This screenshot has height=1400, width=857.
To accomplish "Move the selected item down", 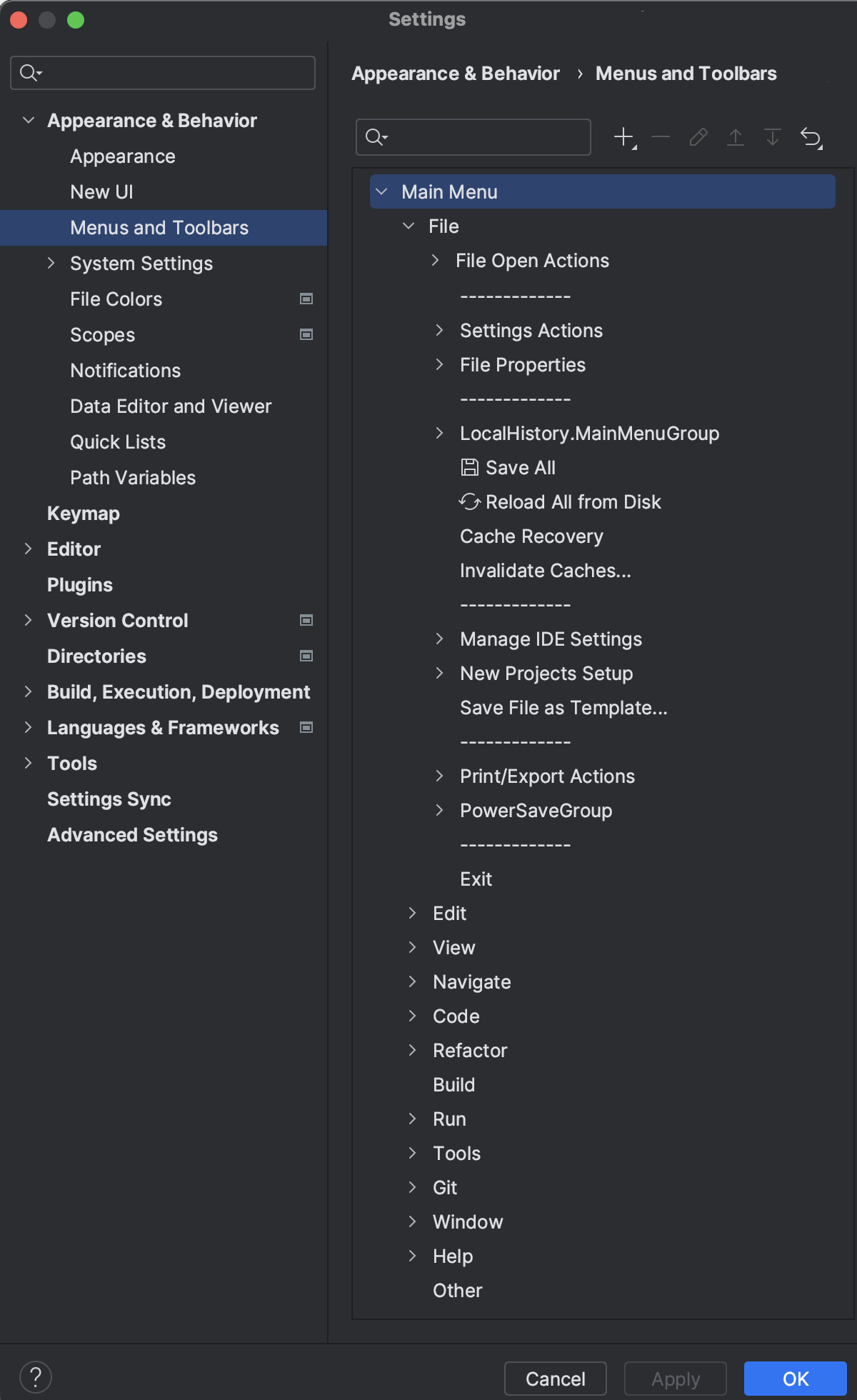I will pyautogui.click(x=772, y=136).
